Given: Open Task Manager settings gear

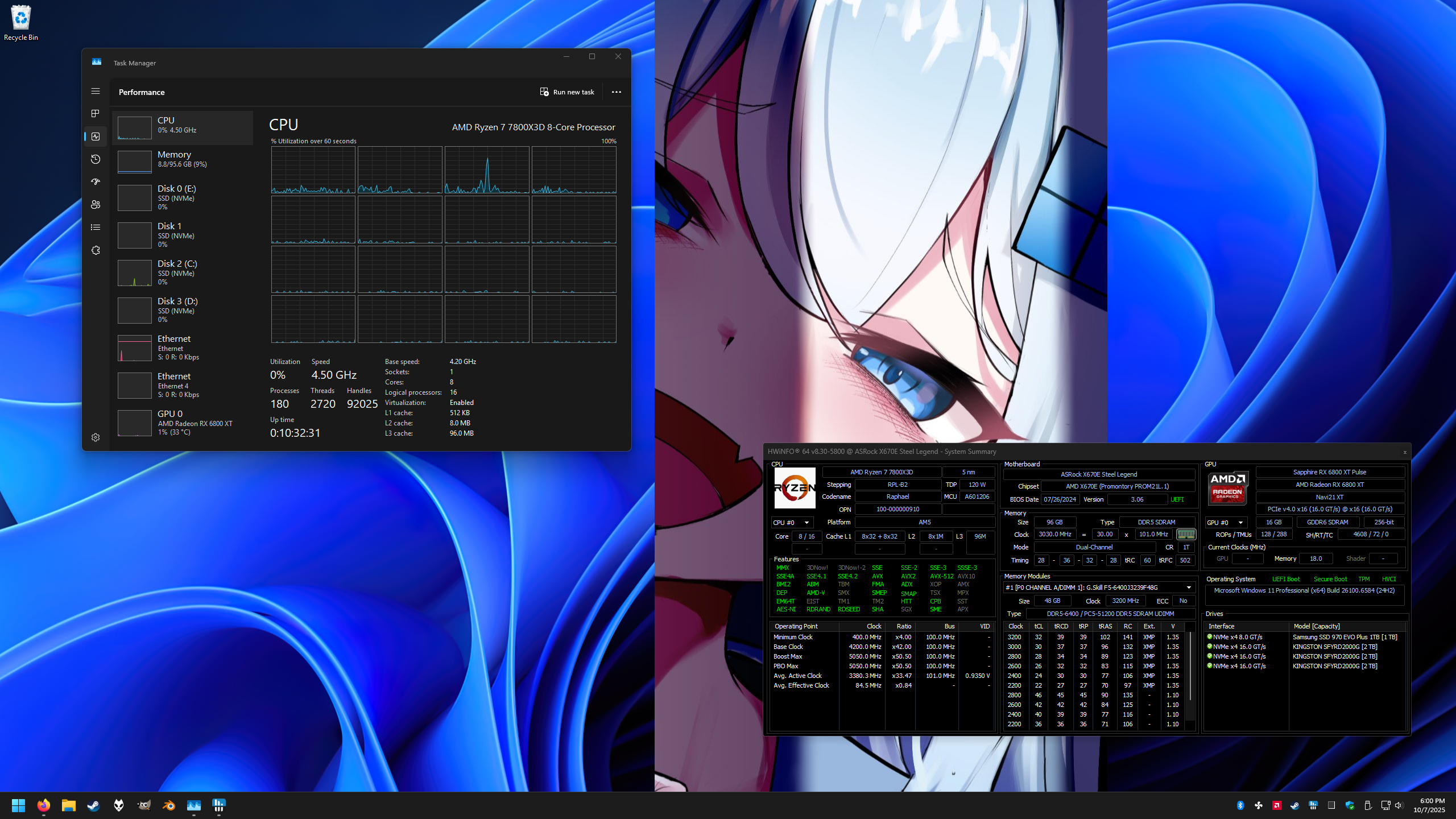Looking at the screenshot, I should pyautogui.click(x=95, y=437).
